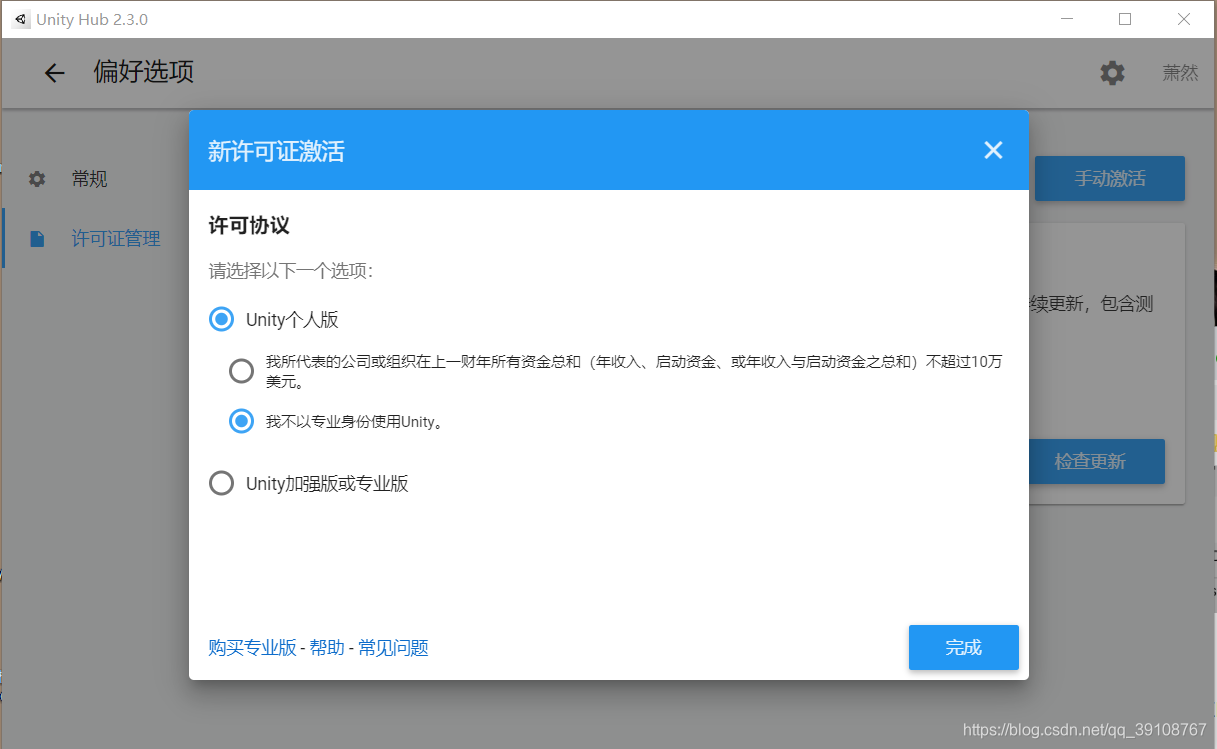This screenshot has height=749, width=1217.
Task: Open the settings gear icon in header
Action: coord(1112,73)
